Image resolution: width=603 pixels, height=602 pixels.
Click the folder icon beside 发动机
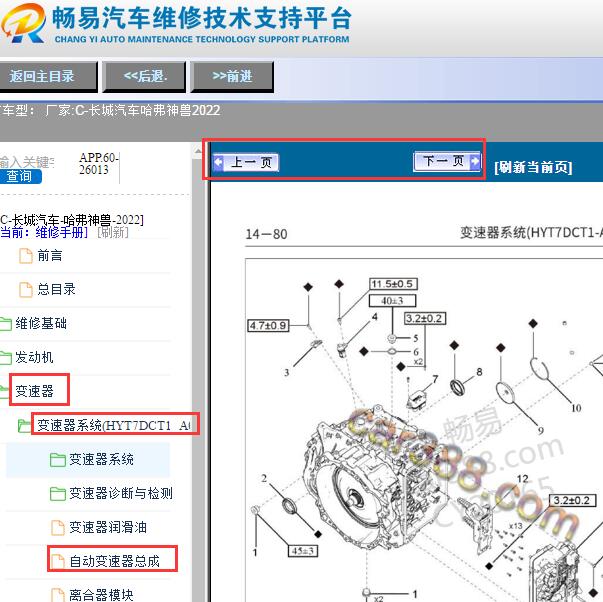(5, 358)
